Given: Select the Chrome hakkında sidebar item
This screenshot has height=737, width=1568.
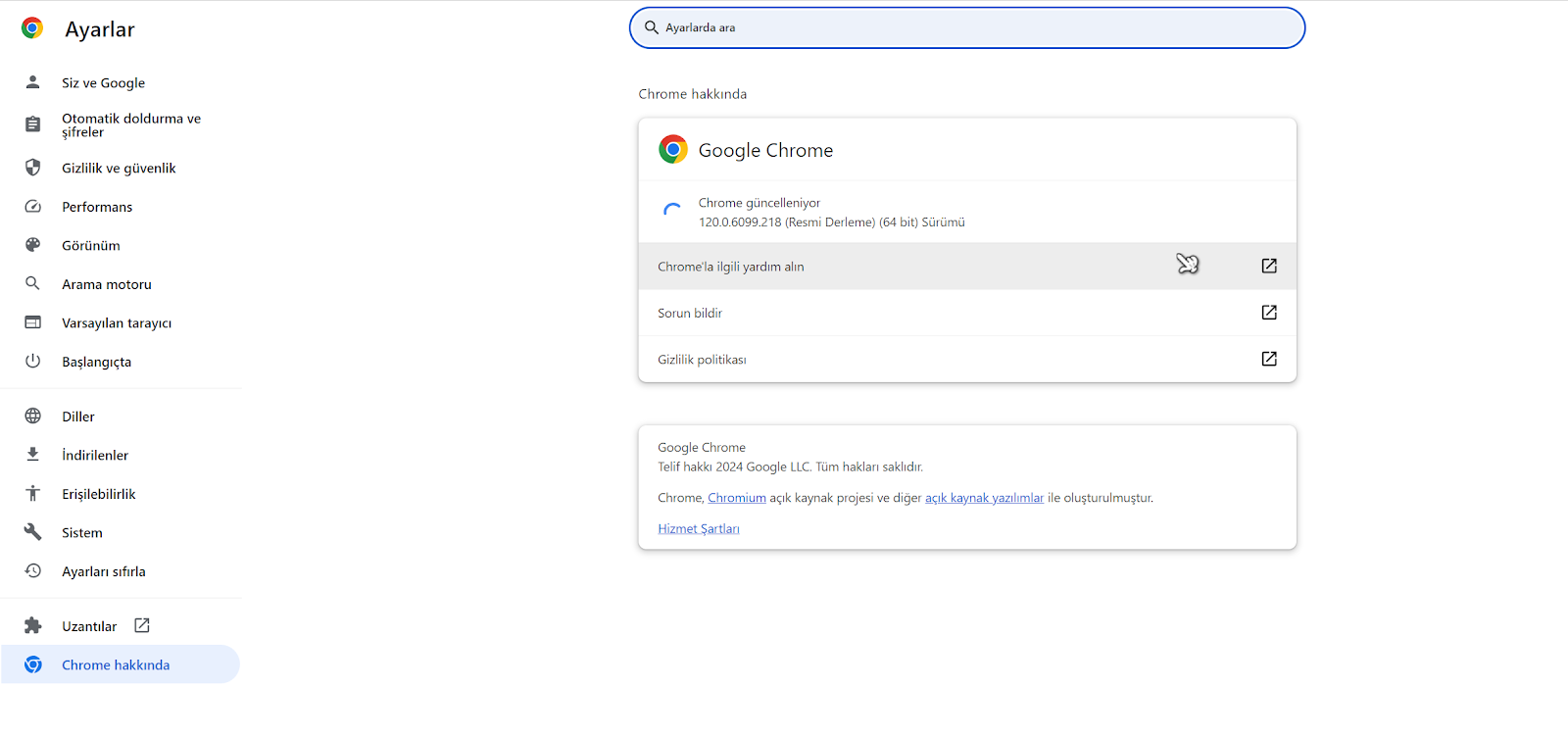Looking at the screenshot, I should [x=121, y=664].
